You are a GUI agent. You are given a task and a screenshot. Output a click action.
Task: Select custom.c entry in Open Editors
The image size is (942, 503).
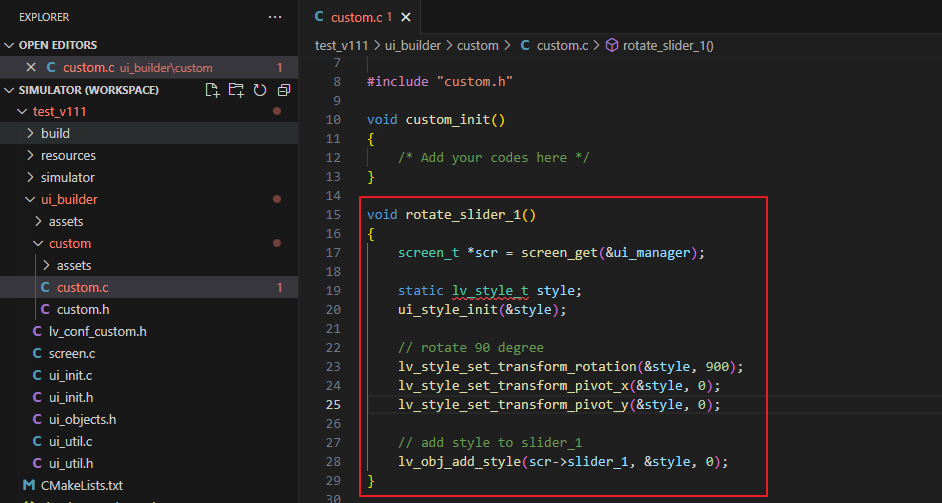point(149,67)
